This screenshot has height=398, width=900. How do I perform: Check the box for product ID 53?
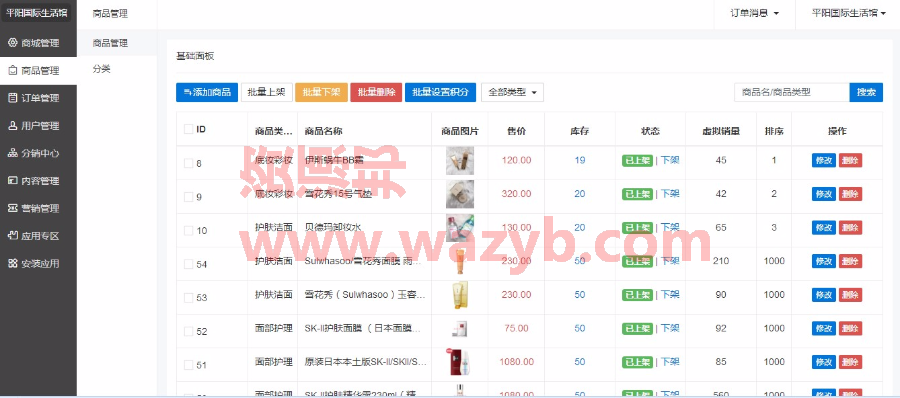click(x=188, y=297)
